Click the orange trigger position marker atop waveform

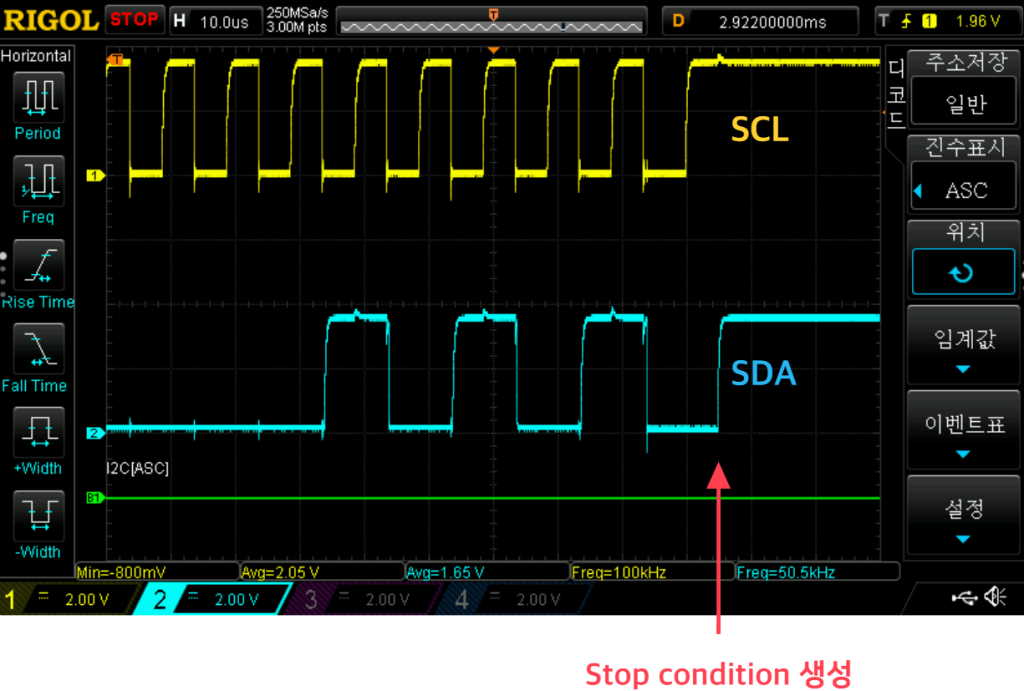point(494,50)
